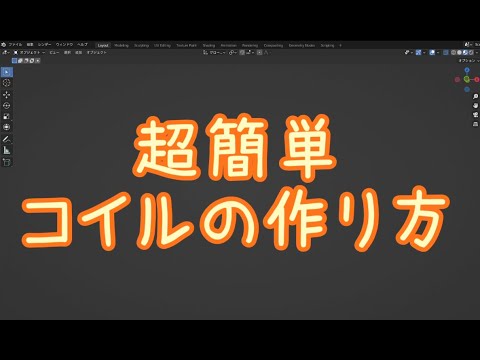The height and width of the screenshot is (360, 480).
Task: Toggle the camera view icon
Action: (476, 115)
